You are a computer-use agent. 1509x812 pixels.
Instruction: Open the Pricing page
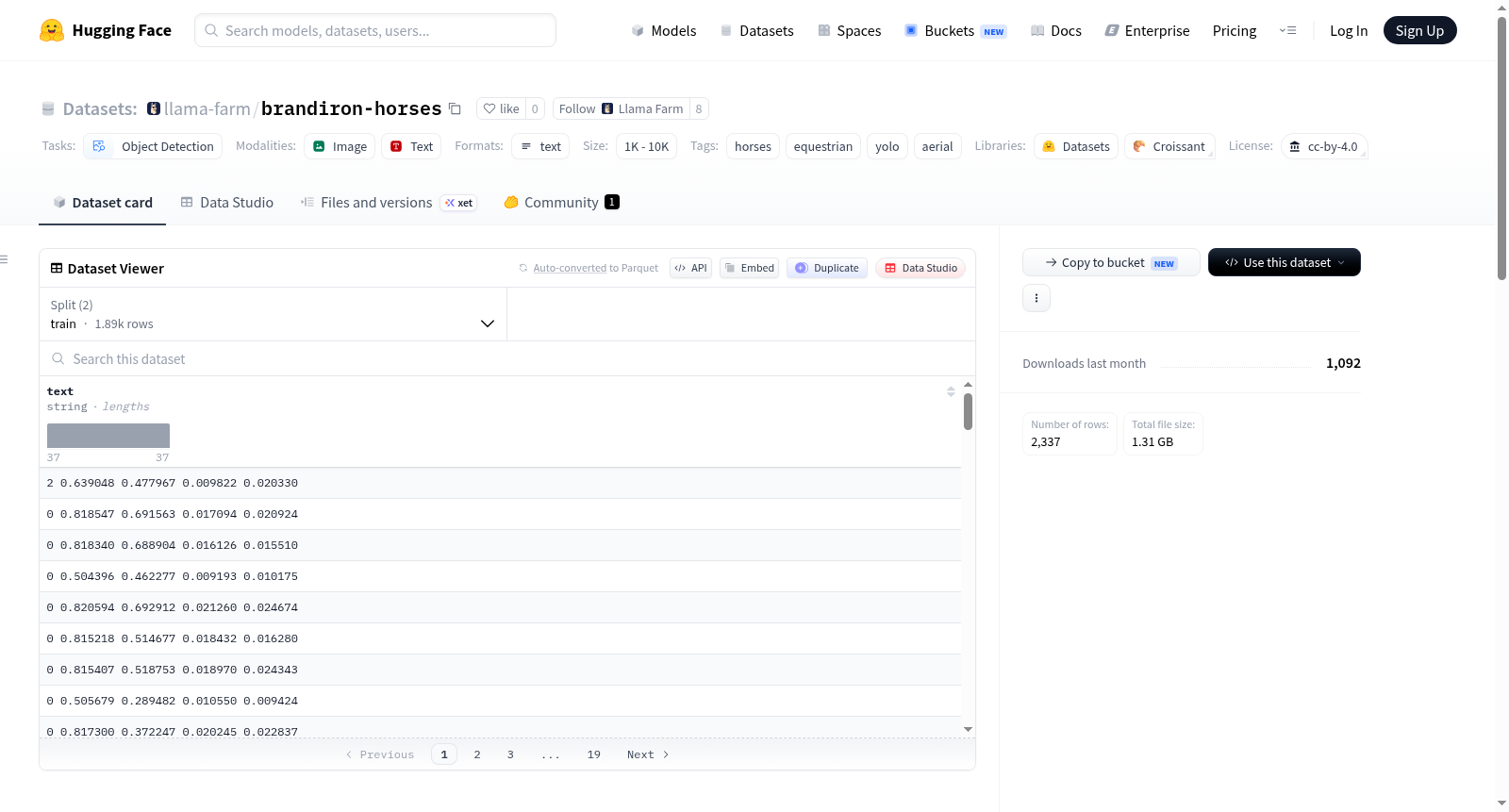coord(1235,30)
